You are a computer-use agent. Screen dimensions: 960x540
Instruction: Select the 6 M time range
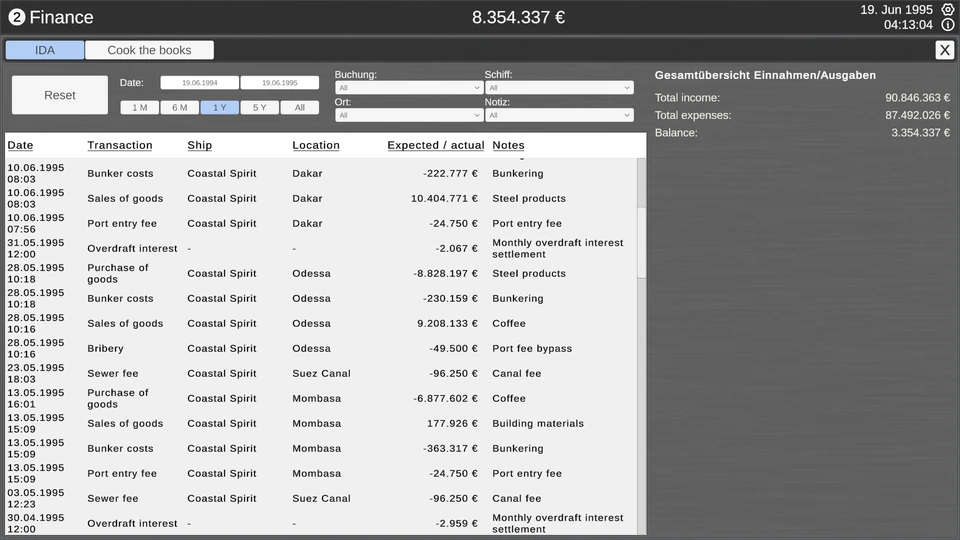click(x=179, y=108)
